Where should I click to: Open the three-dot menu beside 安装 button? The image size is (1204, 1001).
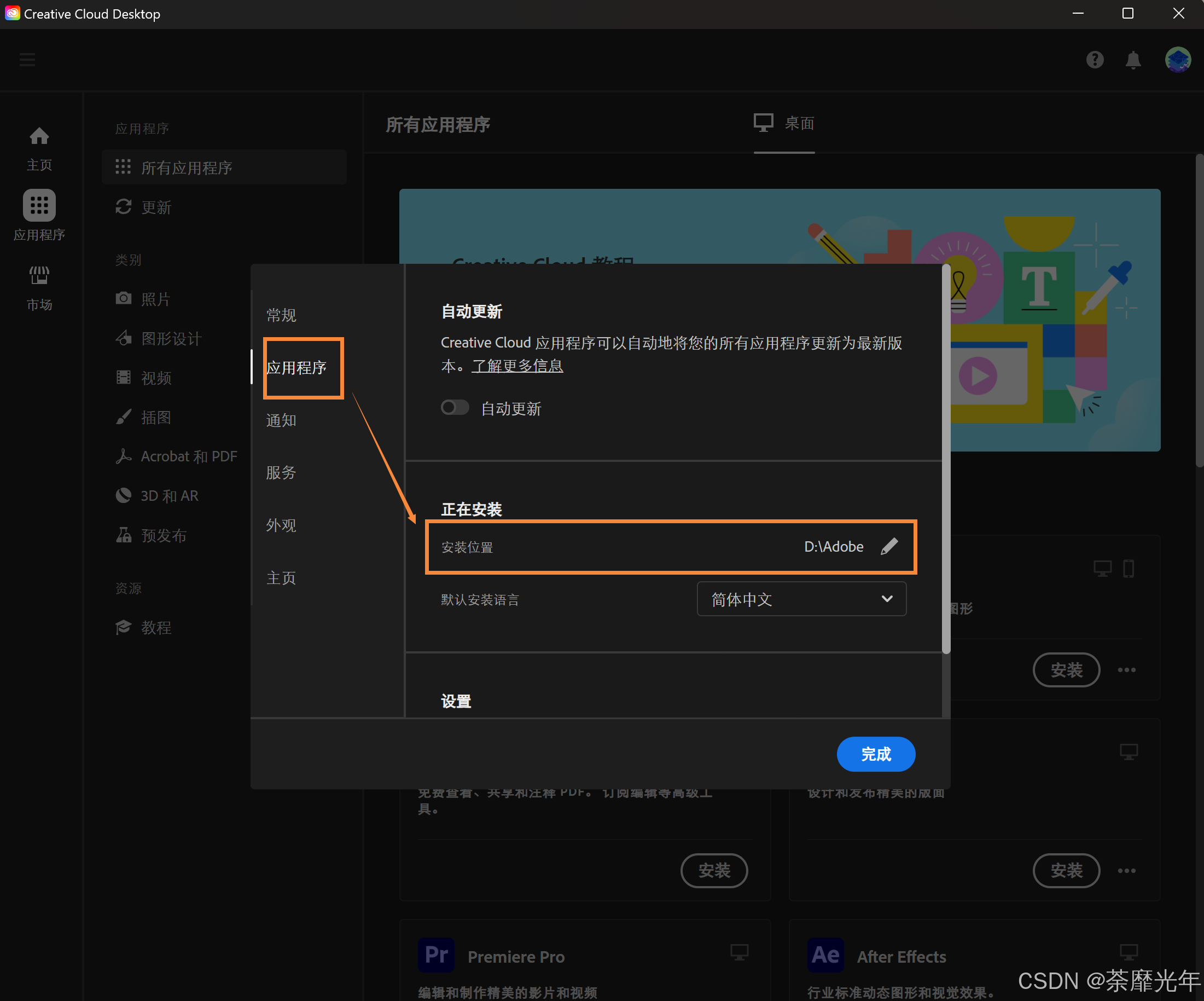coord(1126,670)
